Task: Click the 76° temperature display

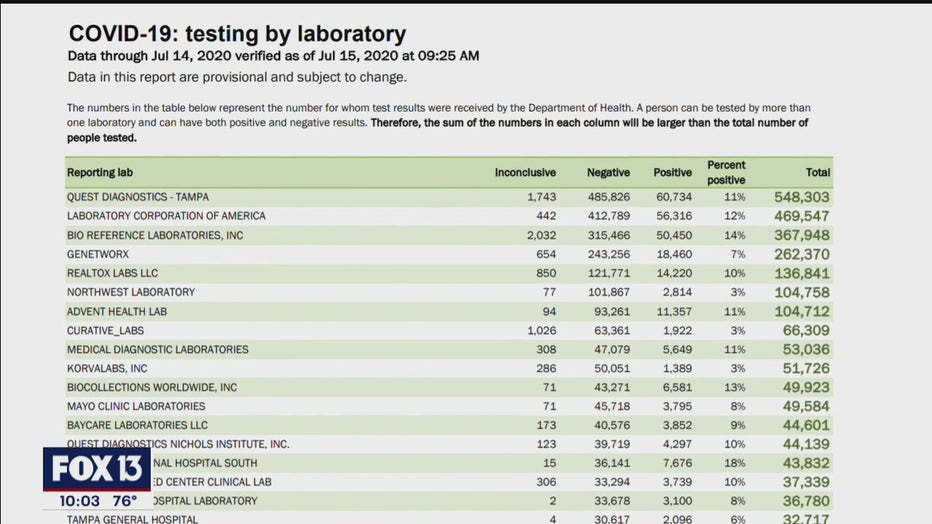Action: [125, 501]
